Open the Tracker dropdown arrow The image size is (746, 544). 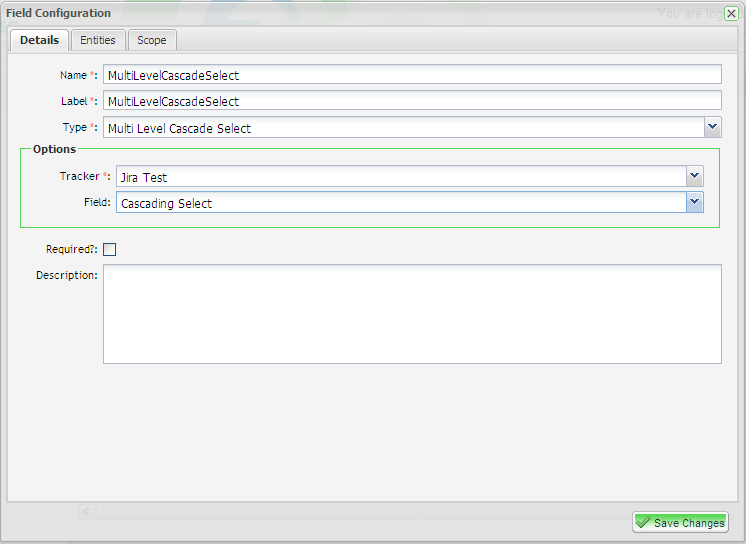(x=694, y=177)
